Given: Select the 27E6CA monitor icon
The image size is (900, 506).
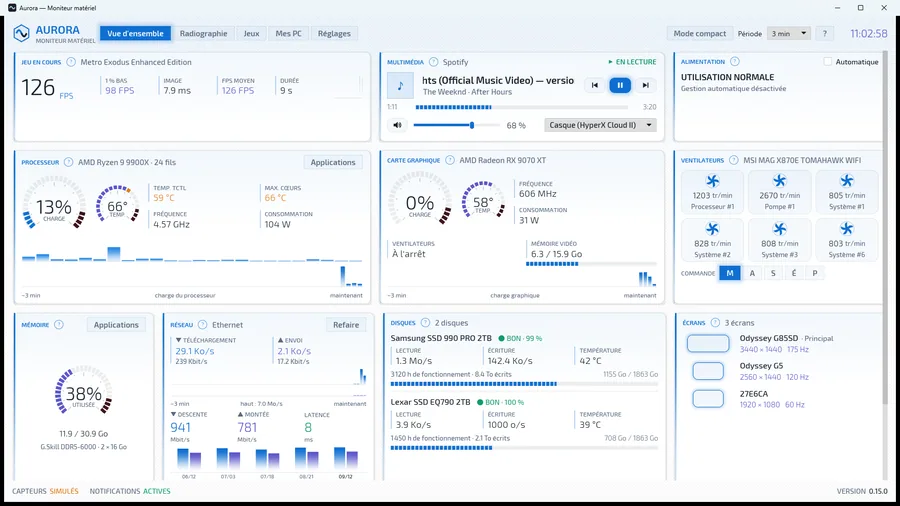Looking at the screenshot, I should 708,399.
